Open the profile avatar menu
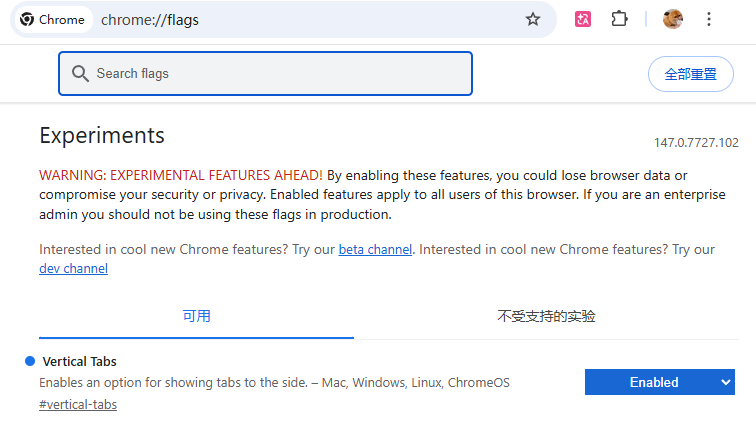Screen dimensions: 756x436 673,19
